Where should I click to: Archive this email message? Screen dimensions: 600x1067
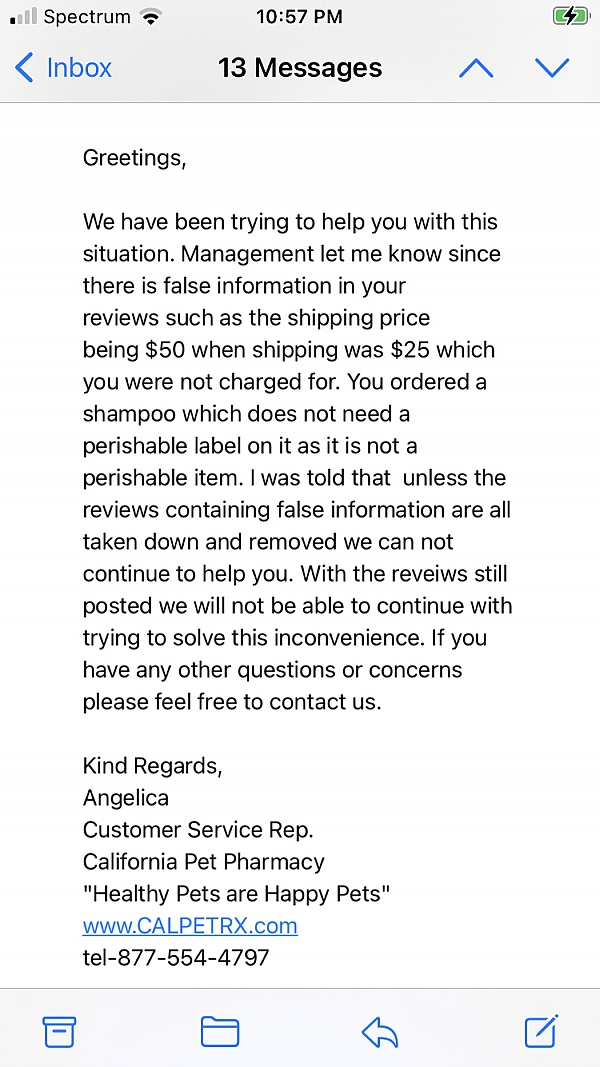click(x=59, y=1031)
